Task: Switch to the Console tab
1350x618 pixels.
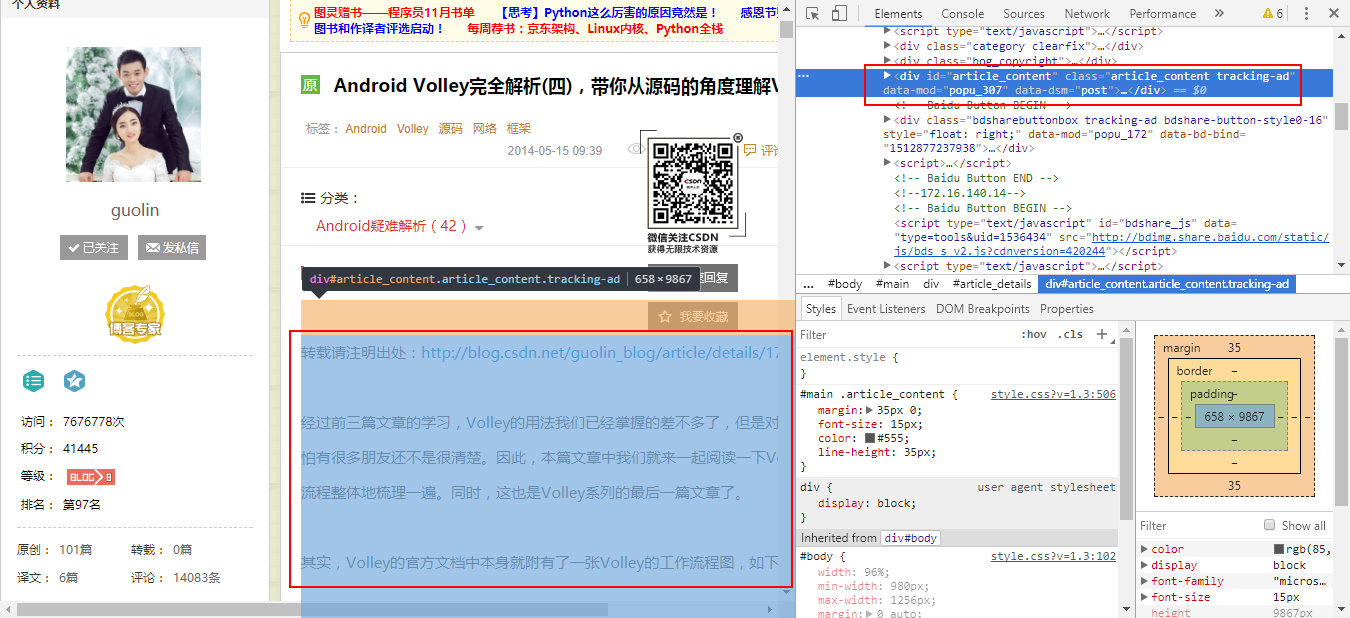Action: click(962, 14)
